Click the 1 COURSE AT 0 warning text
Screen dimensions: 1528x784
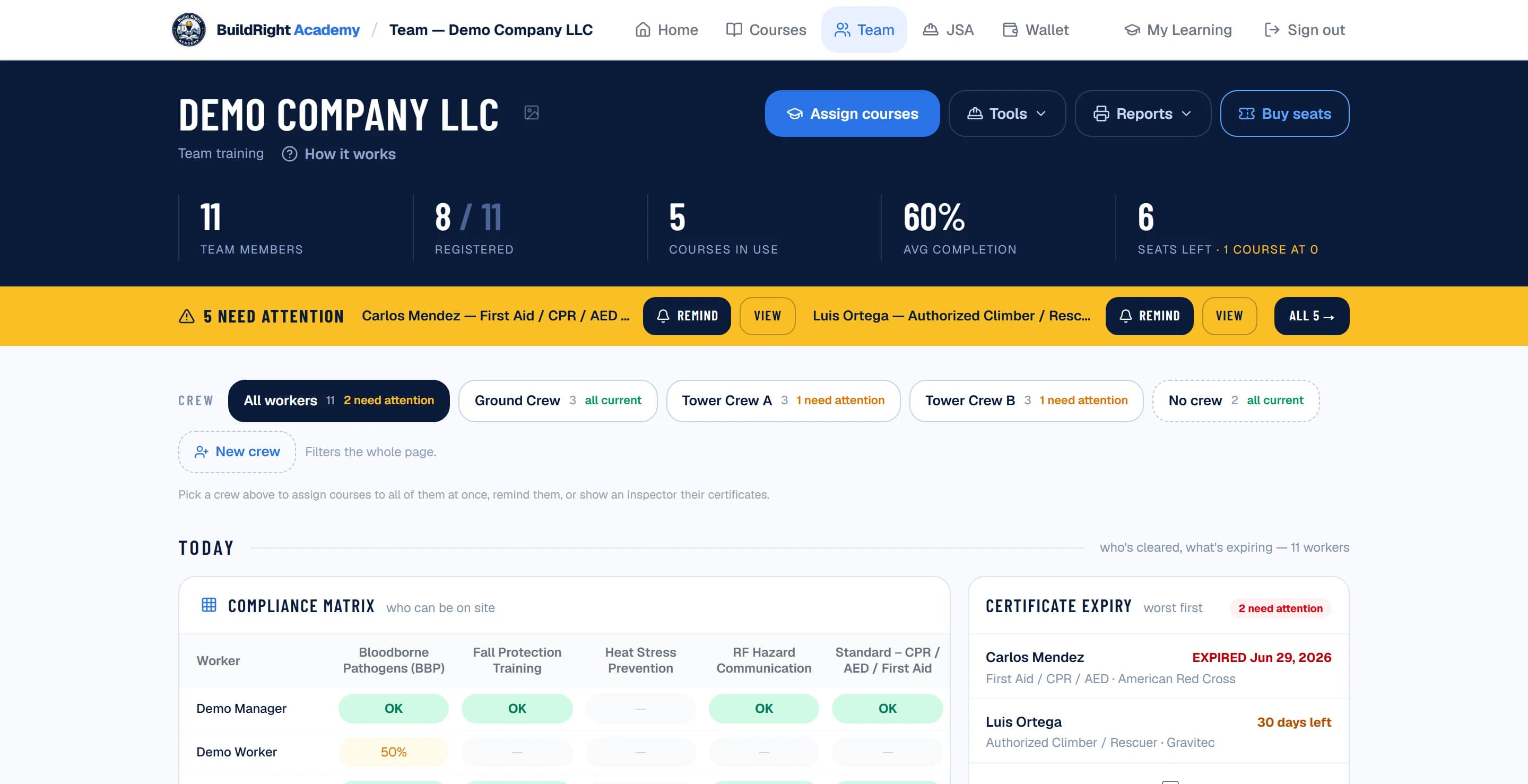point(1270,250)
